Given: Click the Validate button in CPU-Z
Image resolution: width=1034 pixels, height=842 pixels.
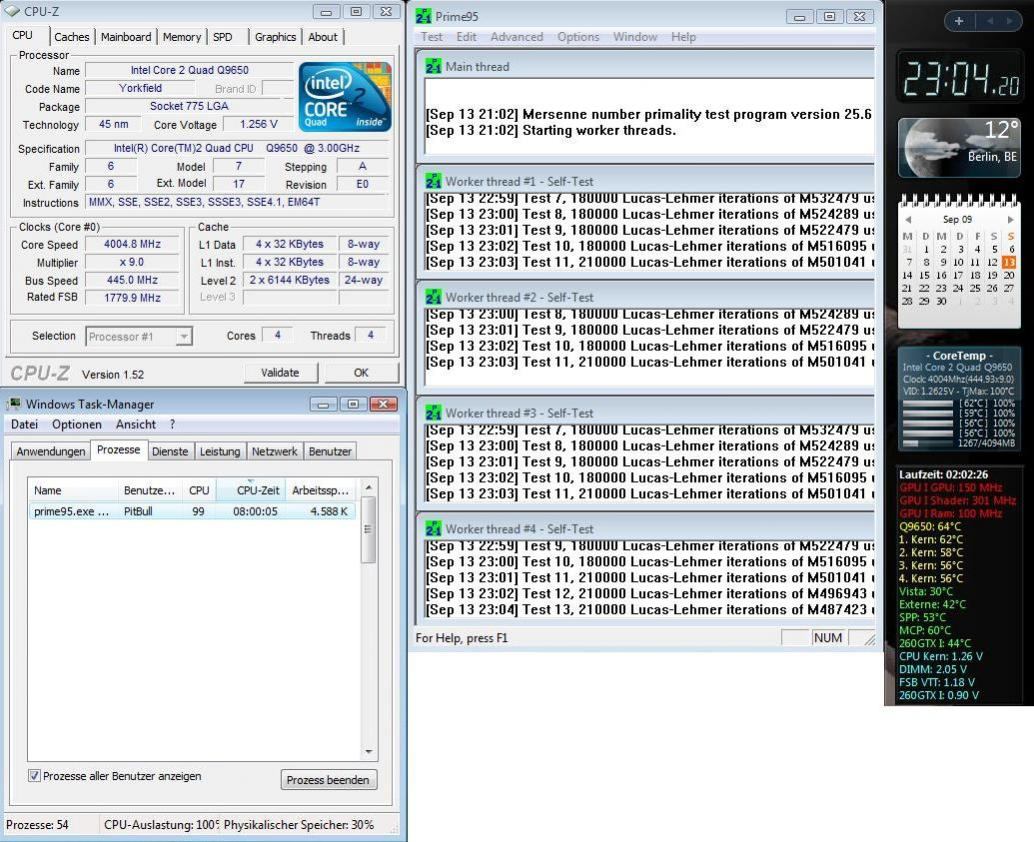Looking at the screenshot, I should [280, 373].
